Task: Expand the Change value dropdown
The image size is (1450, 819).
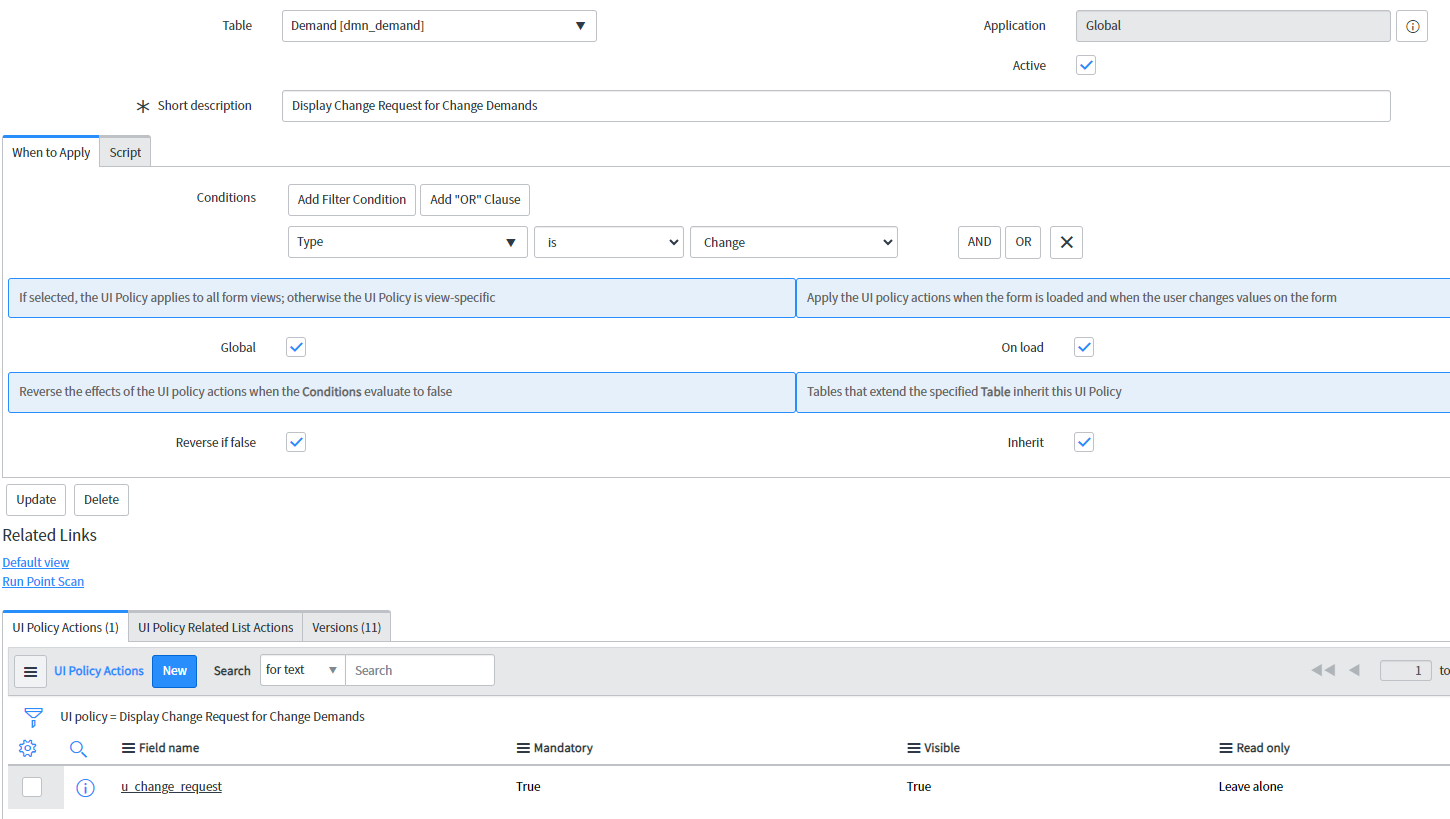Action: pyautogui.click(x=793, y=241)
